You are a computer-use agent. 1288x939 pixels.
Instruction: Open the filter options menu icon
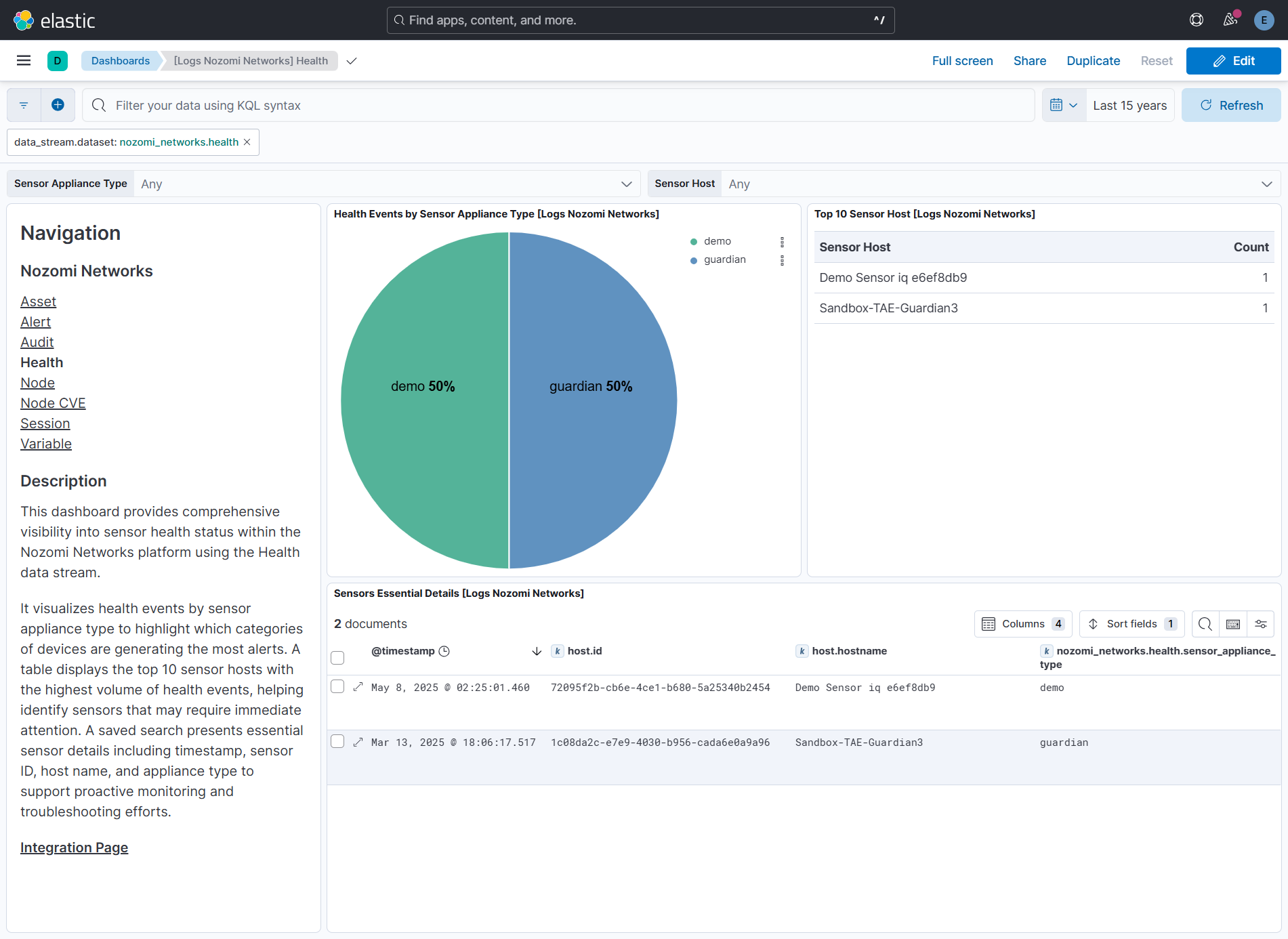coord(24,105)
